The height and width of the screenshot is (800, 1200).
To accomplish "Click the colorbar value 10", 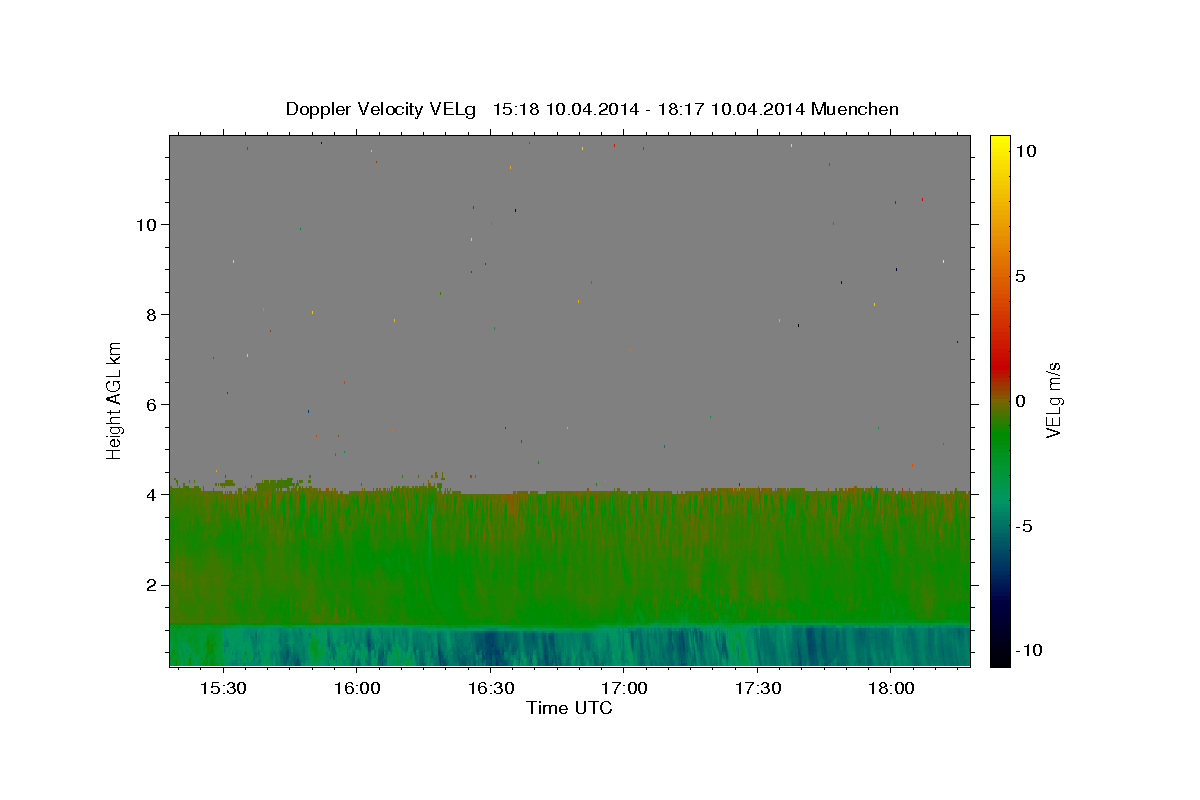I will pyautogui.click(x=1025, y=151).
